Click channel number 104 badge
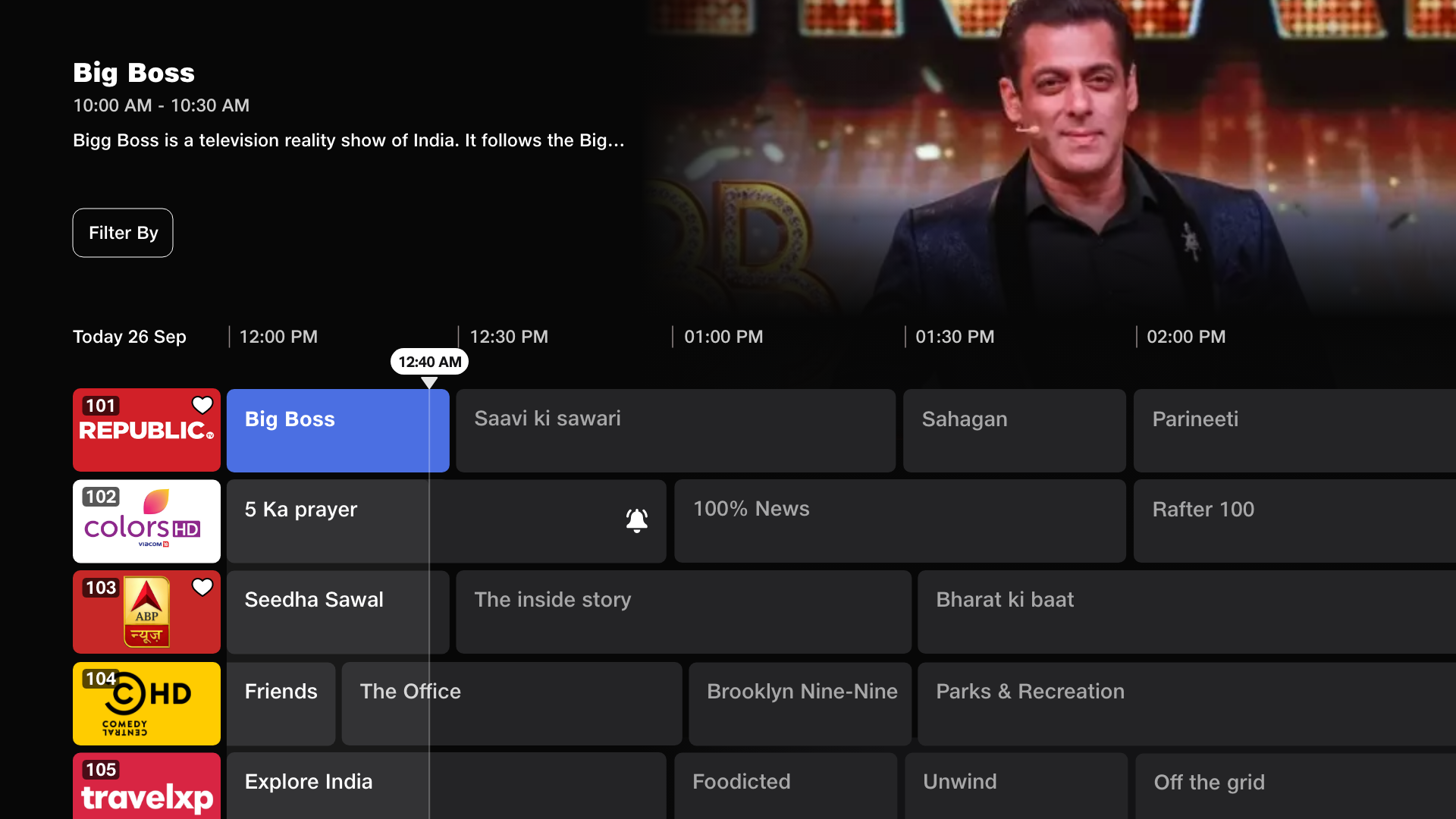The width and height of the screenshot is (1456, 819). pyautogui.click(x=99, y=679)
